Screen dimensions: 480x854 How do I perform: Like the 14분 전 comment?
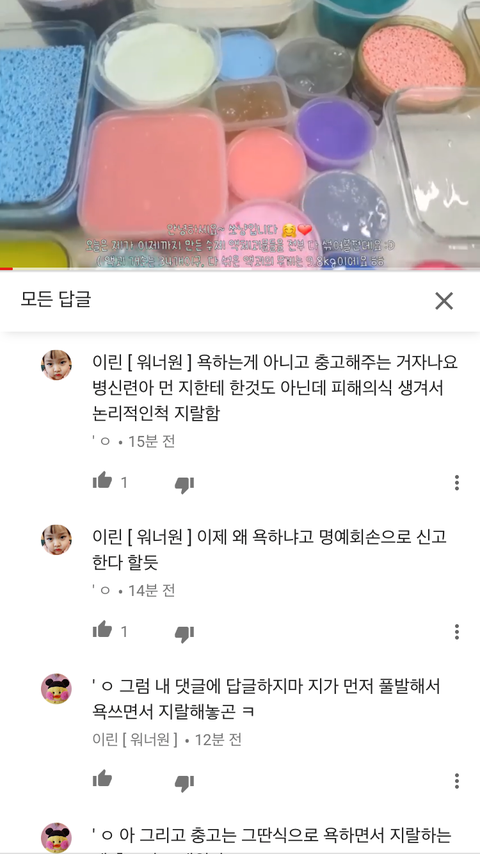pos(102,630)
